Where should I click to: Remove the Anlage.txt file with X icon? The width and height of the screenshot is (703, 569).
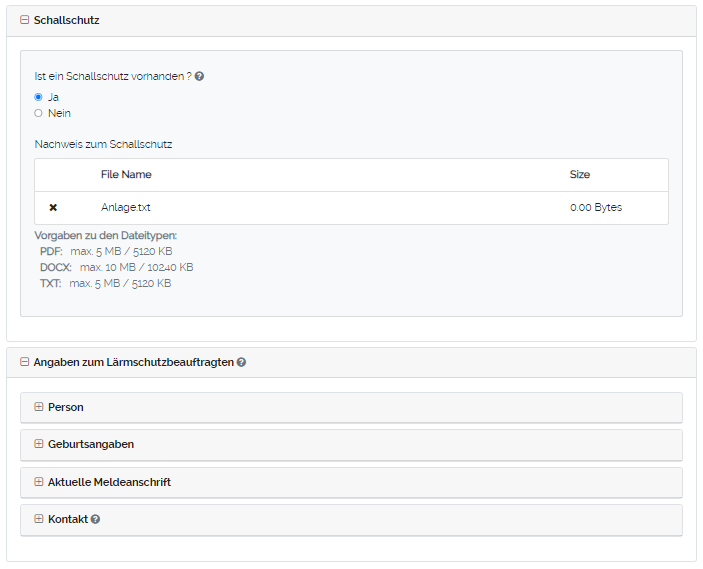point(53,208)
